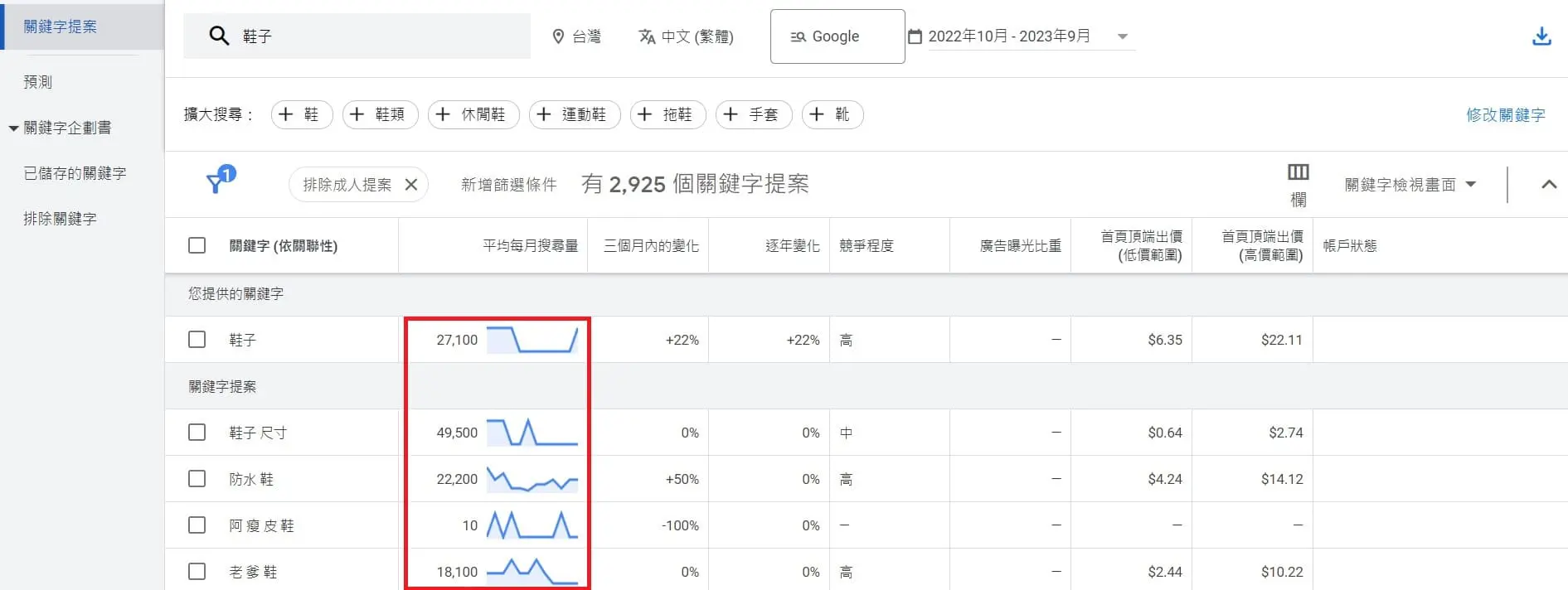The image size is (1568, 590).
Task: Click the 老 爹 鞋 keyword text
Action: (254, 572)
